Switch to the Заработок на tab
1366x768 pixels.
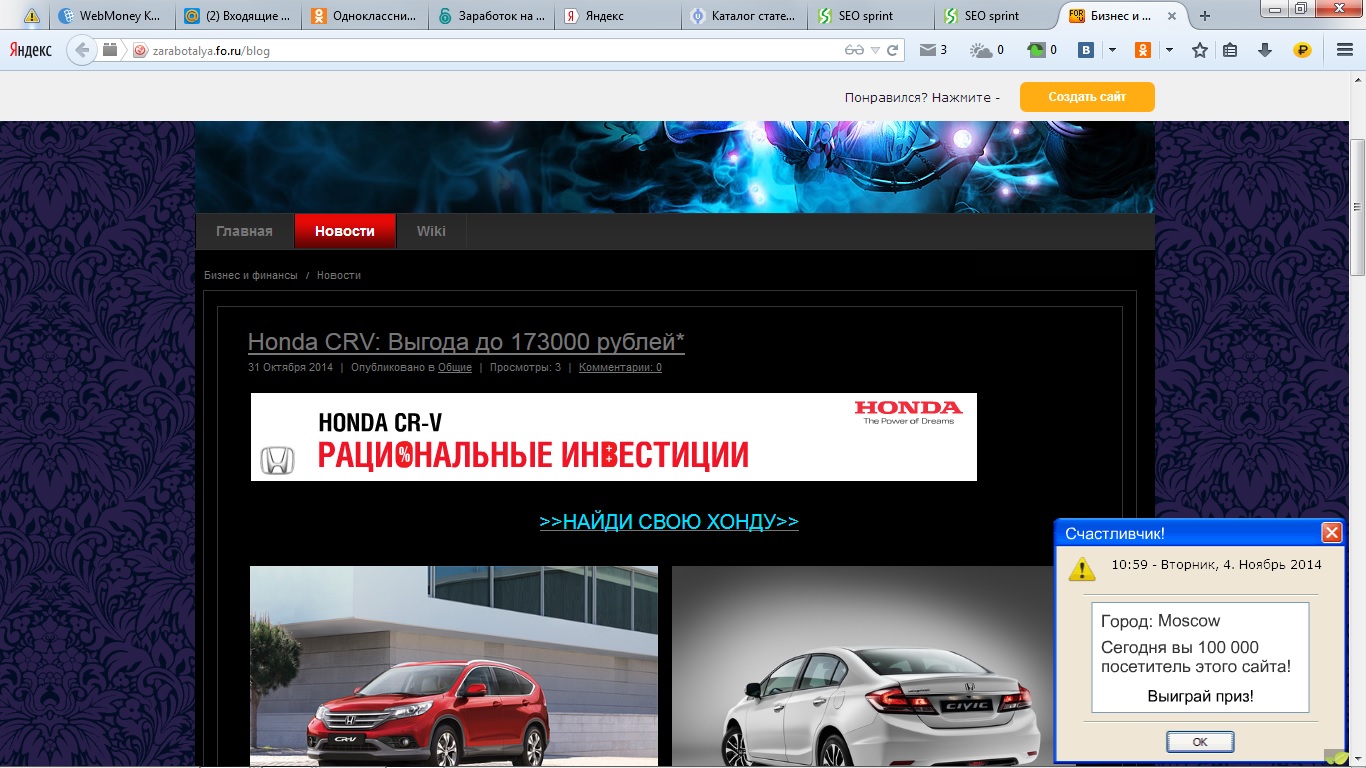[490, 16]
